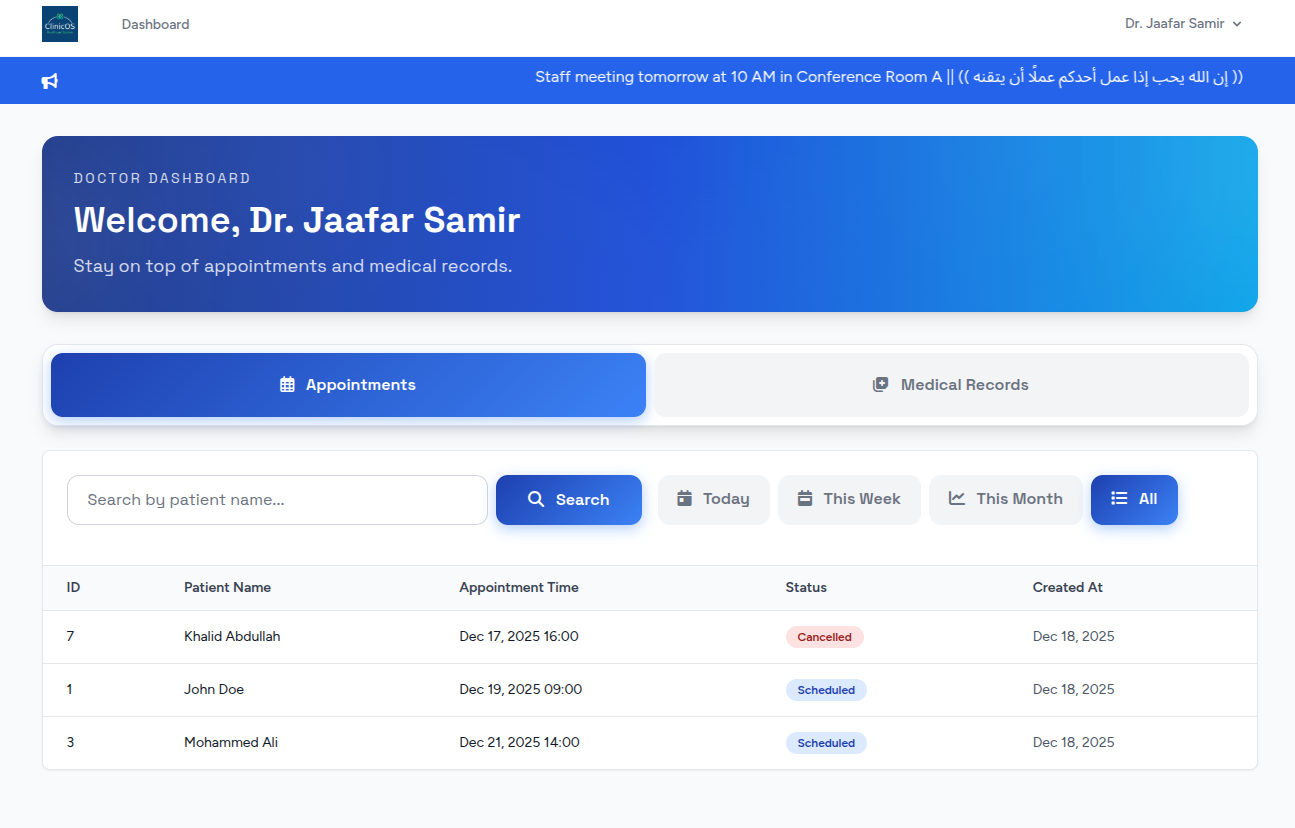1295x828 pixels.
Task: Click the calendar icon on Appointments tab
Action: pos(287,385)
